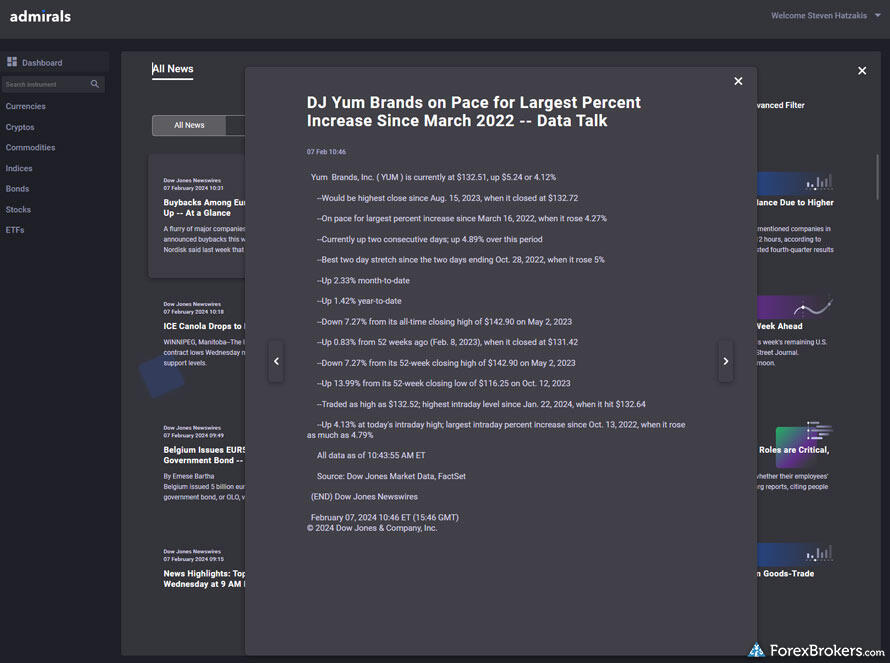Click the admirals logo
This screenshot has width=890, height=663.
tap(40, 16)
